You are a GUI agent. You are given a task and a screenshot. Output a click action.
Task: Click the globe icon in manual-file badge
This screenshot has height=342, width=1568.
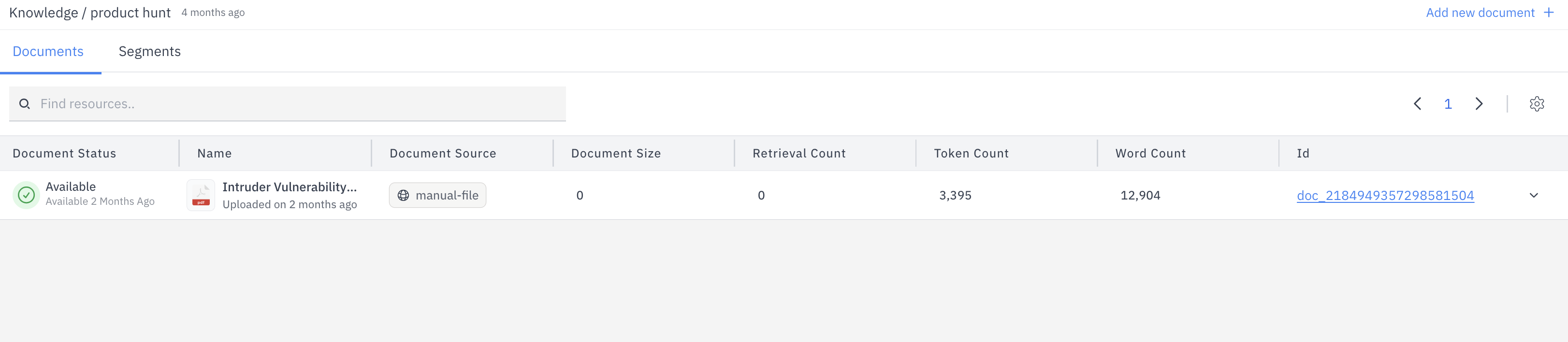coord(402,195)
